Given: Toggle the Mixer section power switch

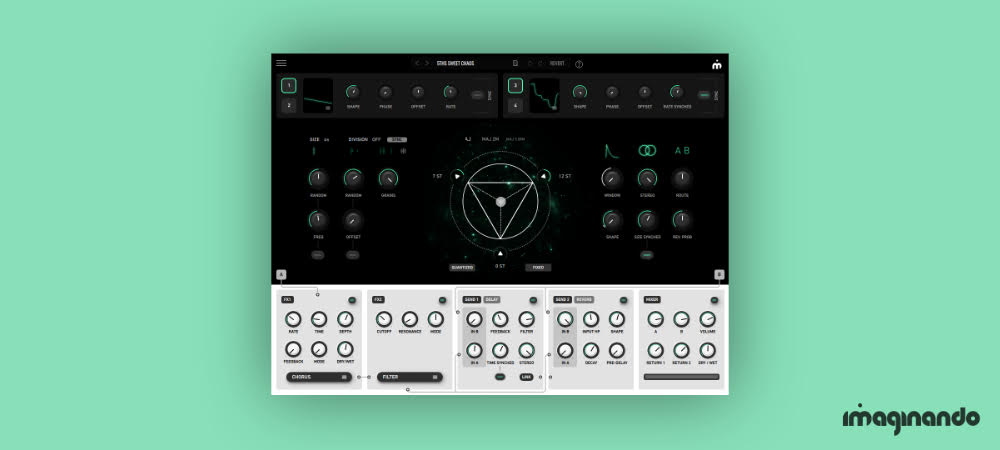Looking at the screenshot, I should pos(713,299).
